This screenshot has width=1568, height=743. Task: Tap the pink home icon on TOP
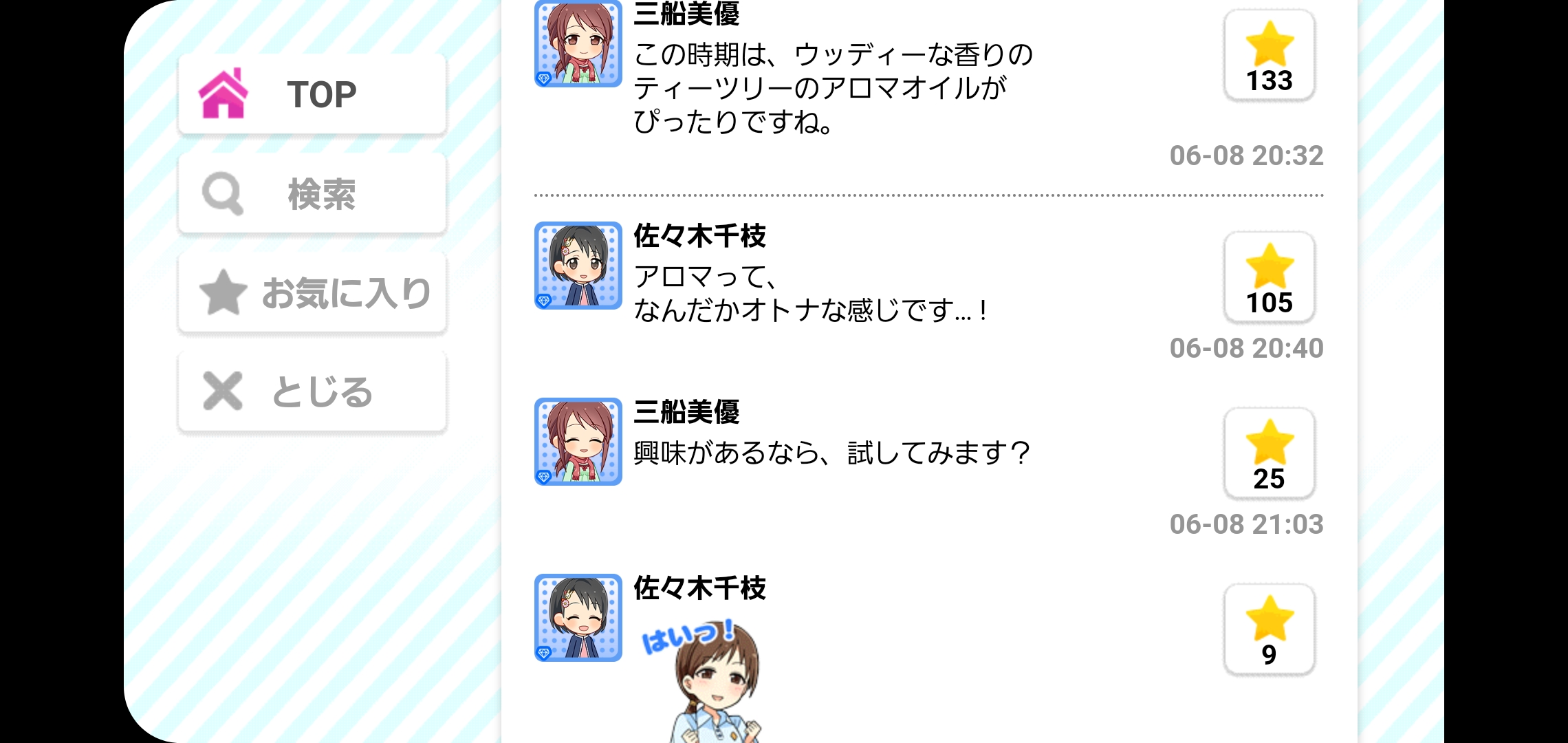tap(223, 94)
